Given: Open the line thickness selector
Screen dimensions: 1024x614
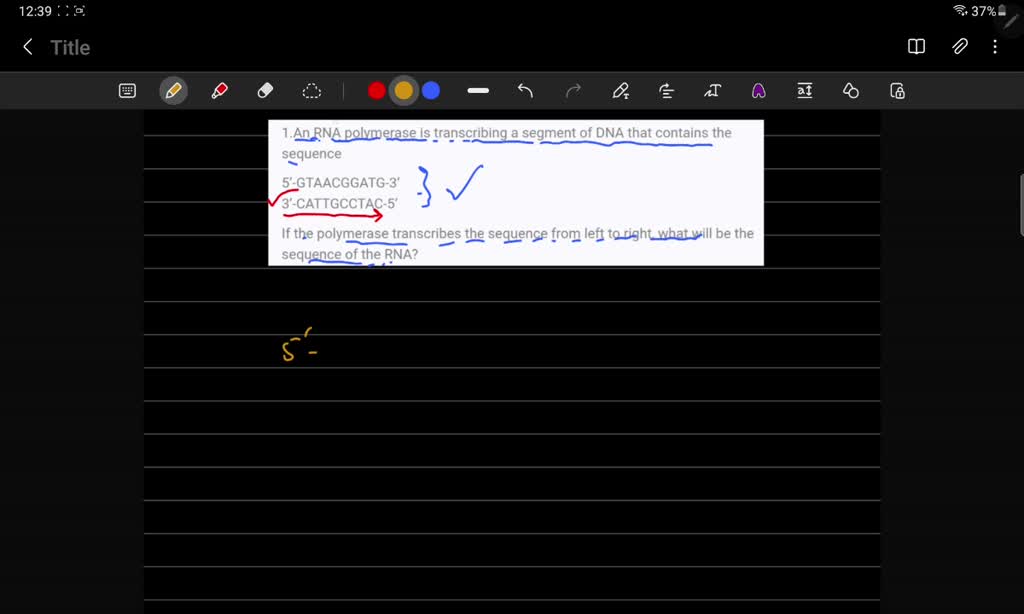Looking at the screenshot, I should [477, 90].
